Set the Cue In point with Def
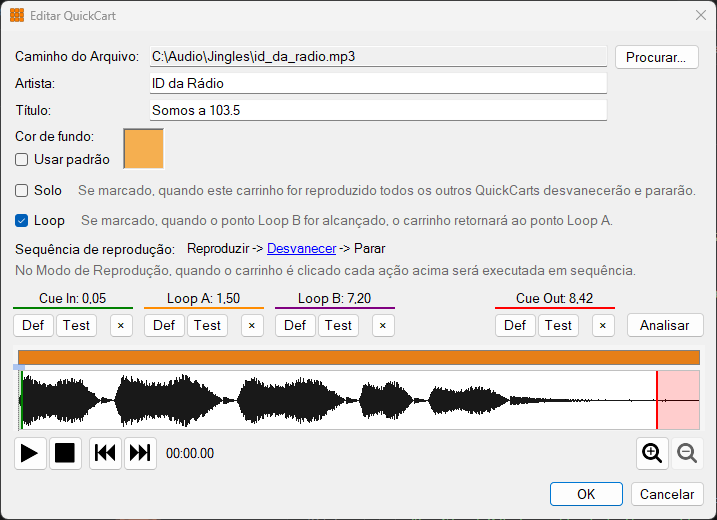This screenshot has width=717, height=520. pos(33,326)
